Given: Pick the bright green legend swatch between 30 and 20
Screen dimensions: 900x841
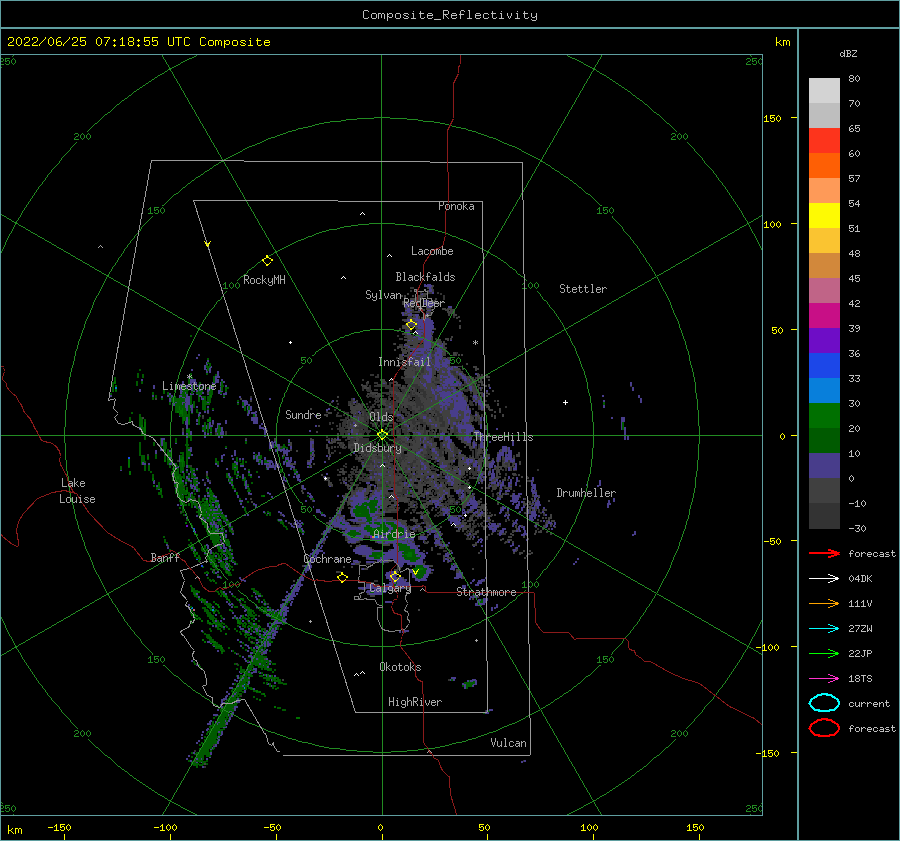Looking at the screenshot, I should (x=824, y=416).
